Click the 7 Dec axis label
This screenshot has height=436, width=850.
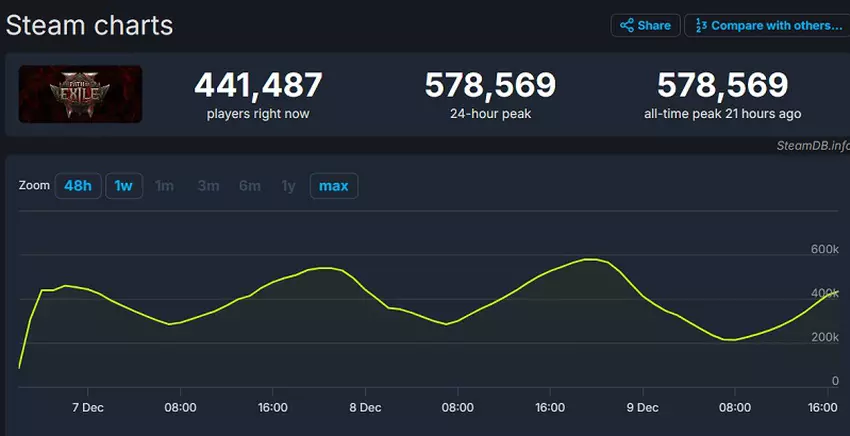(87, 408)
